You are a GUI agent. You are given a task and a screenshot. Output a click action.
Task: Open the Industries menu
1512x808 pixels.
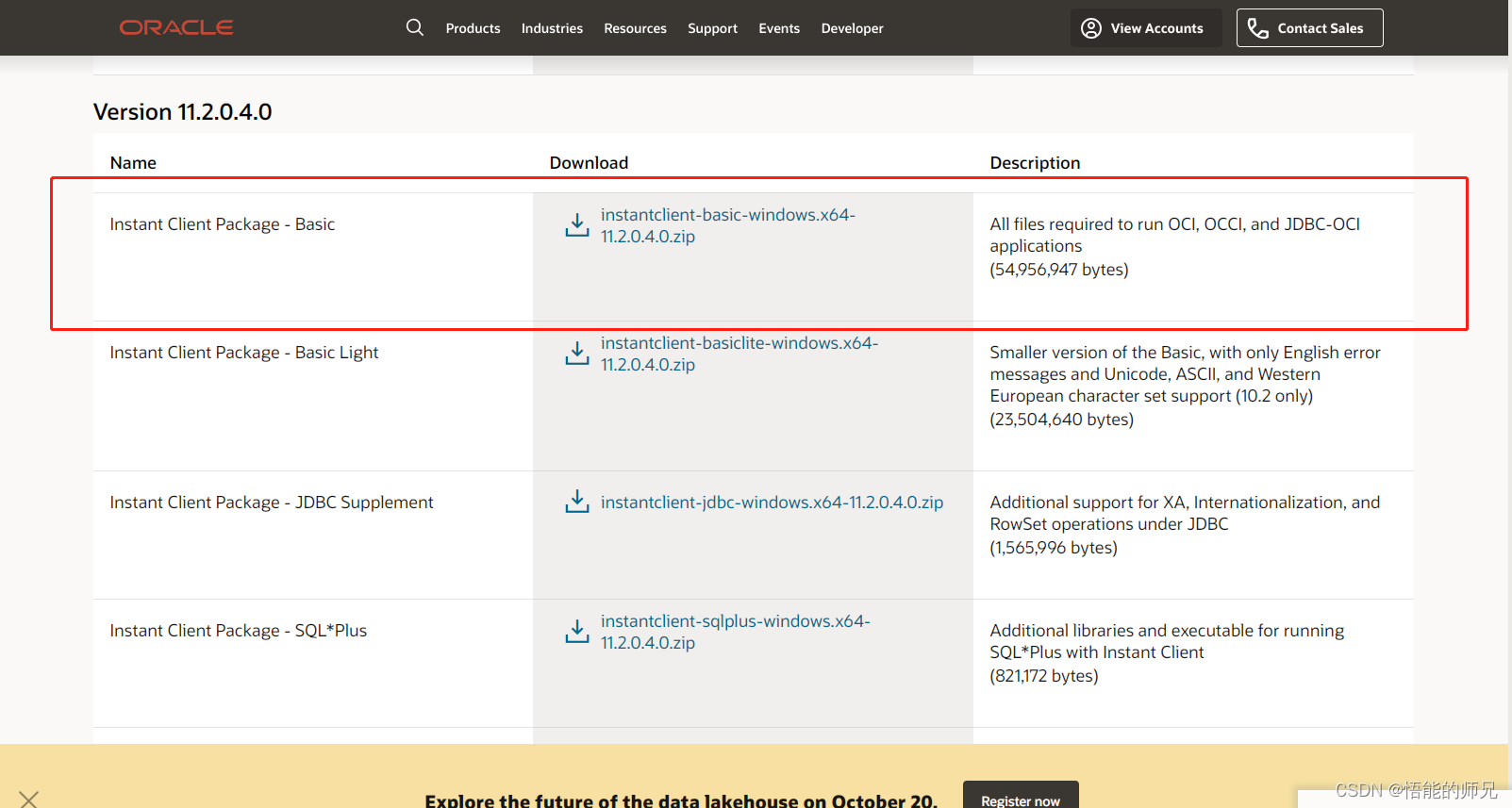[552, 28]
